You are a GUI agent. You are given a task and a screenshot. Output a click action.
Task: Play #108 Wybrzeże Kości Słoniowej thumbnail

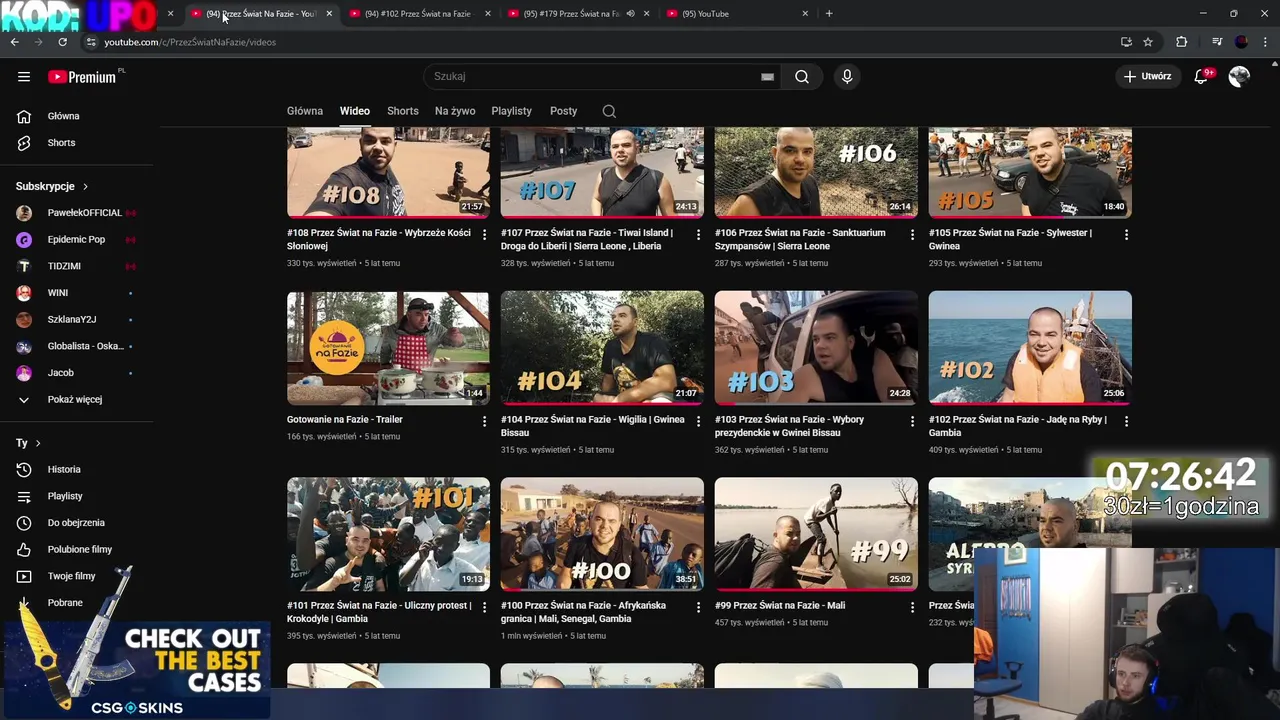[388, 172]
